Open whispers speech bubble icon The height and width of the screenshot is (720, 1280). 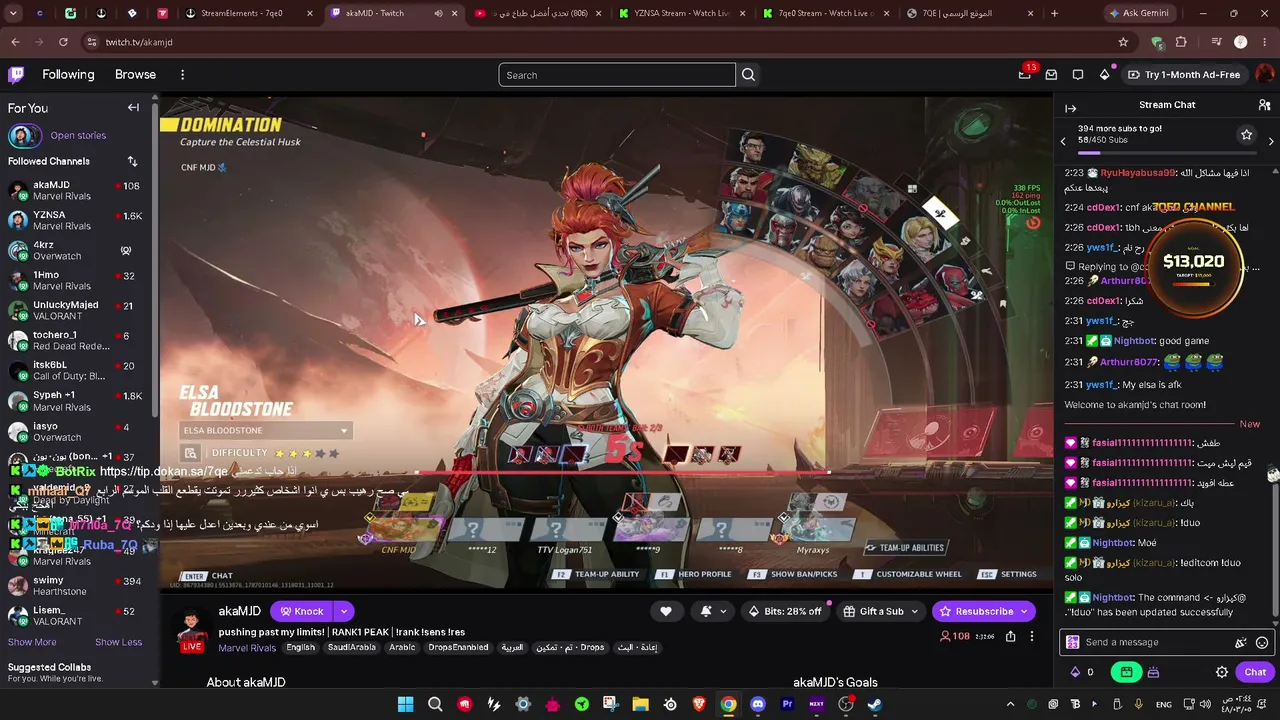(x=1078, y=75)
